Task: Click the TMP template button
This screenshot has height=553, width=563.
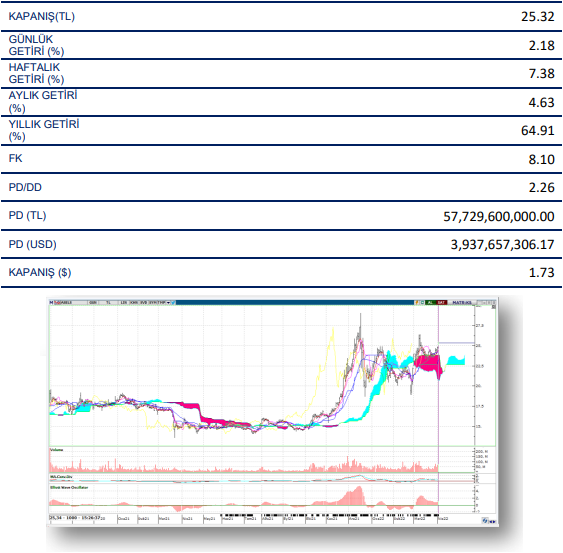Action: click(x=162, y=302)
